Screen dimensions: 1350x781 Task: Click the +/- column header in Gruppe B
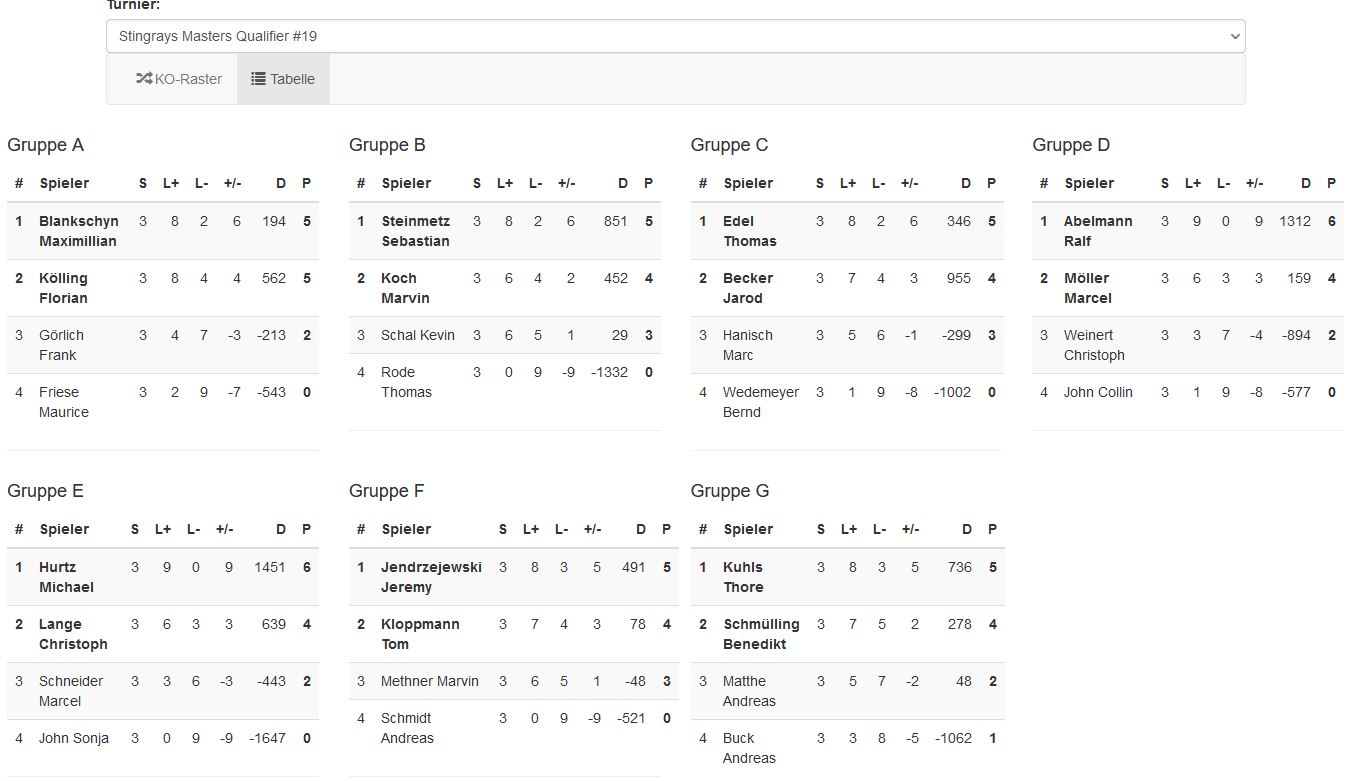coord(566,183)
